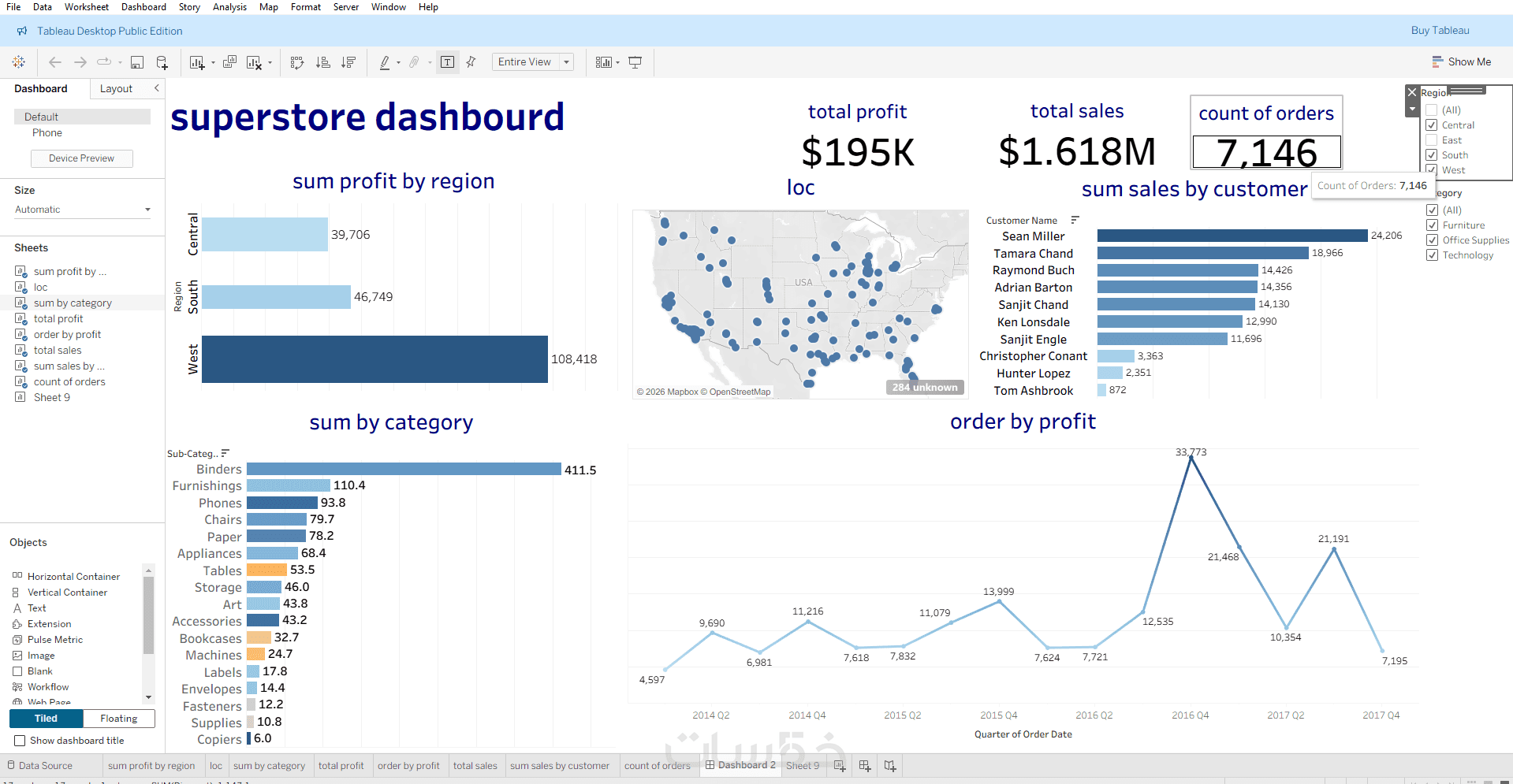Click the Undo back arrow
This screenshot has width=1513, height=784.
54,62
